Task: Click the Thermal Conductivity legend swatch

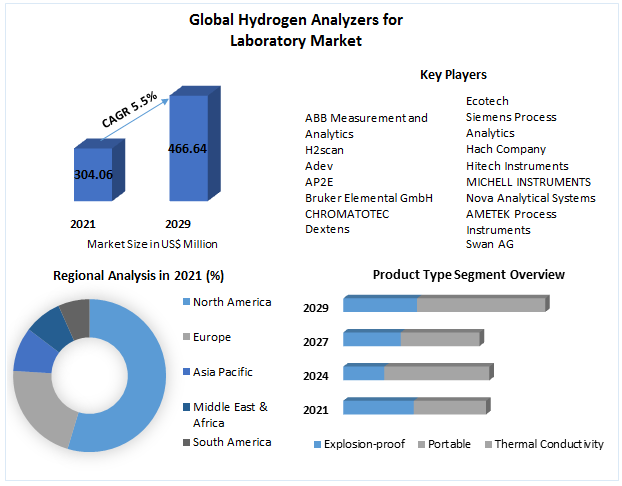Action: point(487,445)
